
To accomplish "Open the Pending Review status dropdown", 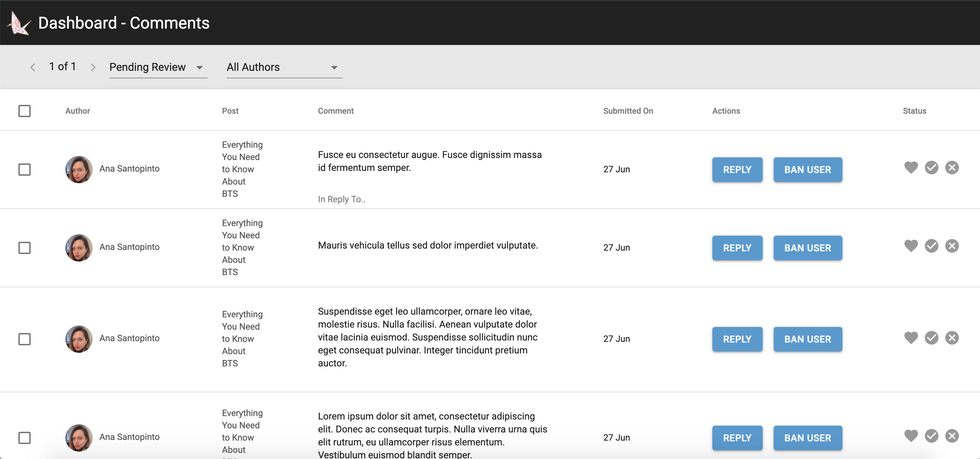I will click(x=157, y=67).
